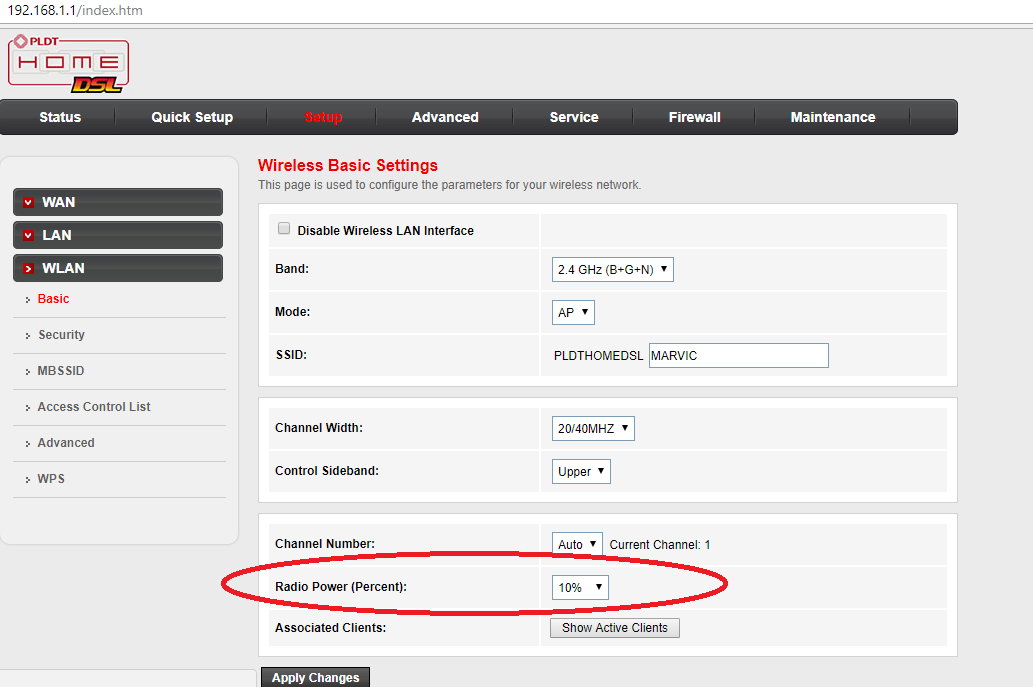Open the WPS page
This screenshot has height=687, width=1033.
pos(51,479)
